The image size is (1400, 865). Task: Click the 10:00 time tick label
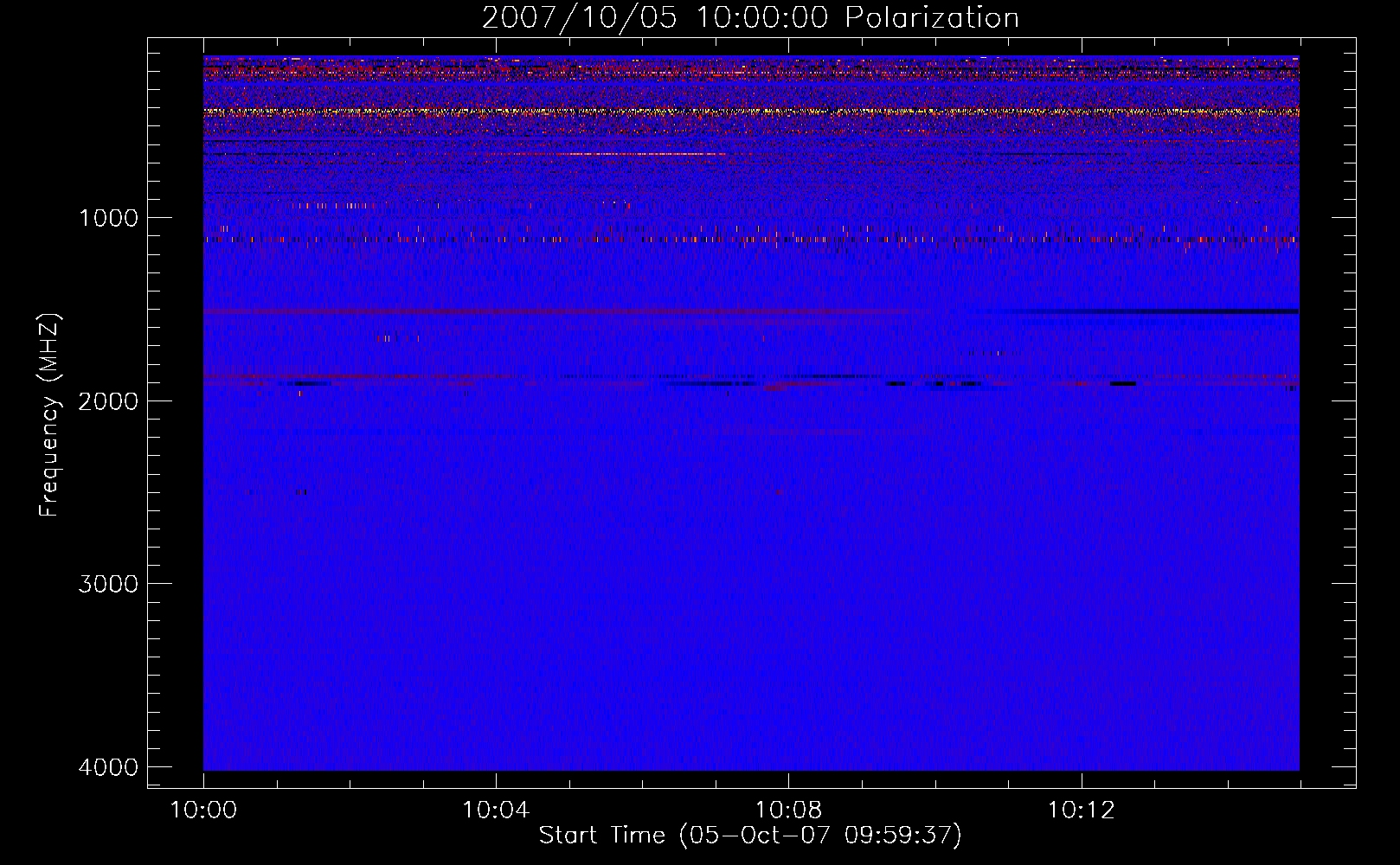203,811
